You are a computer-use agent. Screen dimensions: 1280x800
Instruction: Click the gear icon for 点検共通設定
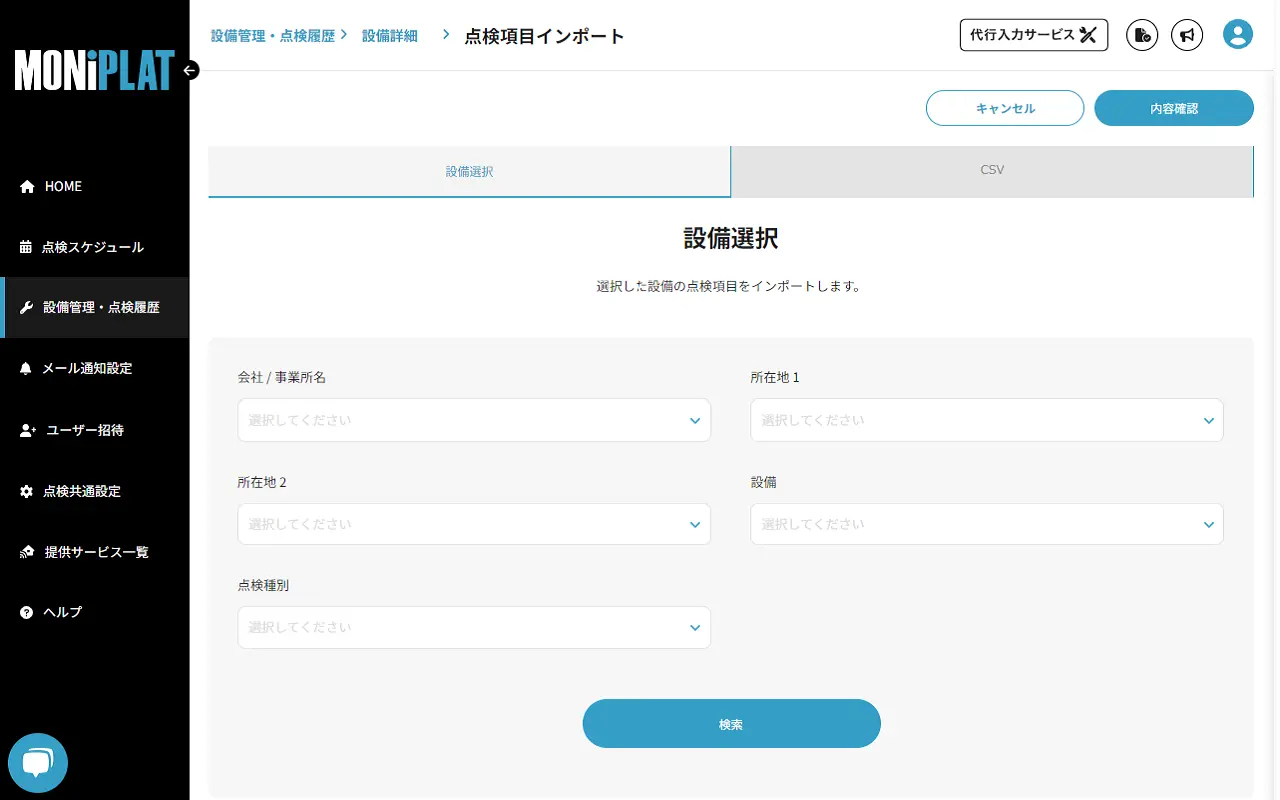click(24, 491)
